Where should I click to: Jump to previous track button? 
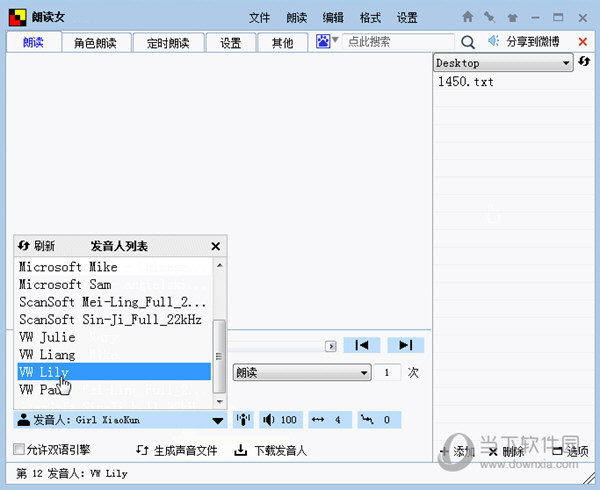362,345
